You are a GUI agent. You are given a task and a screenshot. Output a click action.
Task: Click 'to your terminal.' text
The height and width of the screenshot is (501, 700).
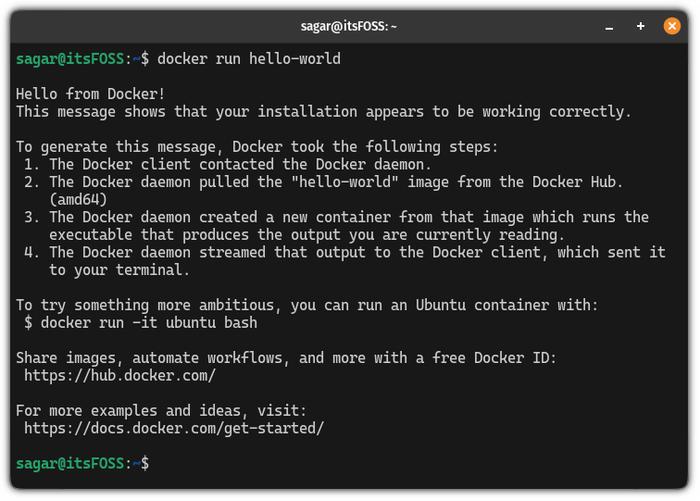coord(120,270)
